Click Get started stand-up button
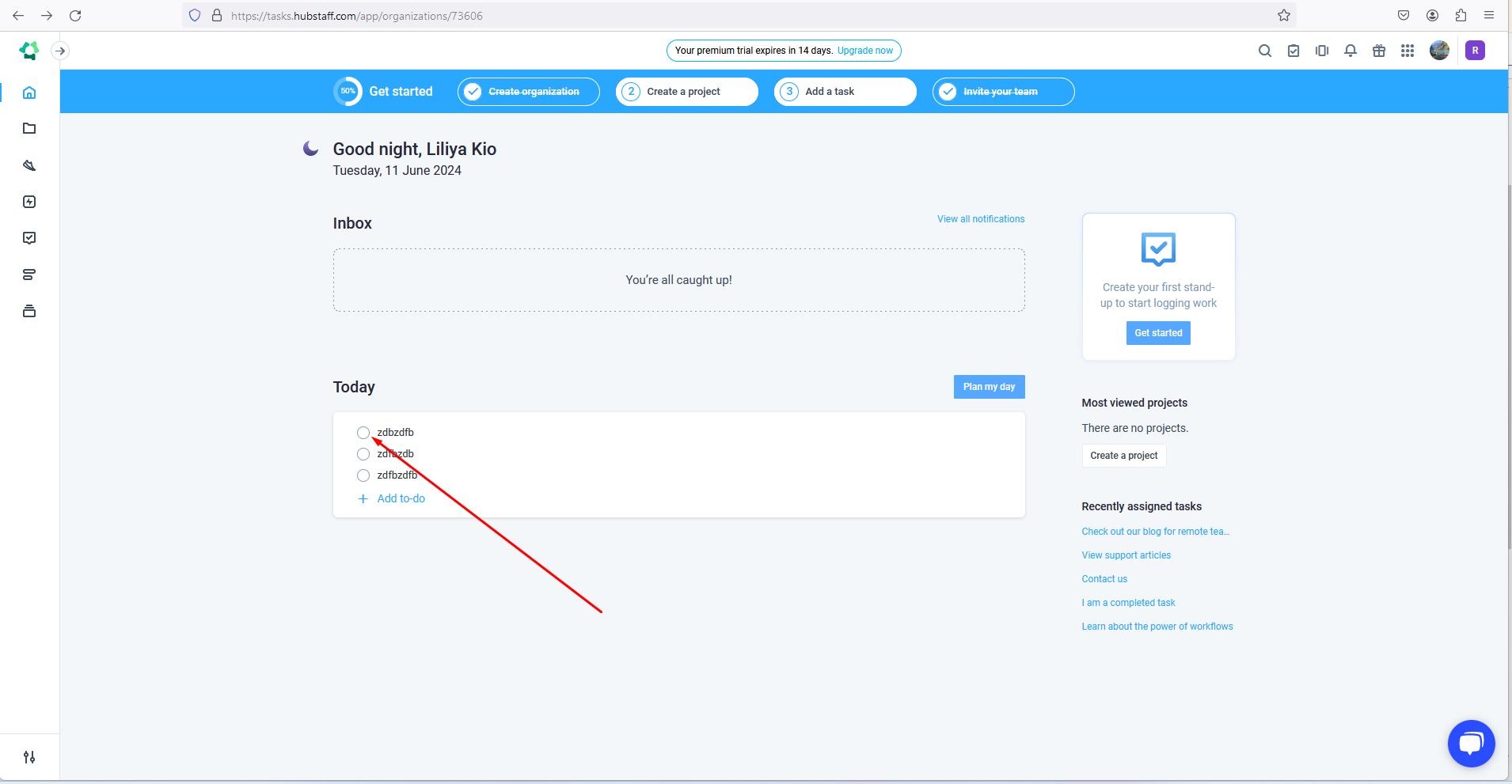 tap(1158, 333)
